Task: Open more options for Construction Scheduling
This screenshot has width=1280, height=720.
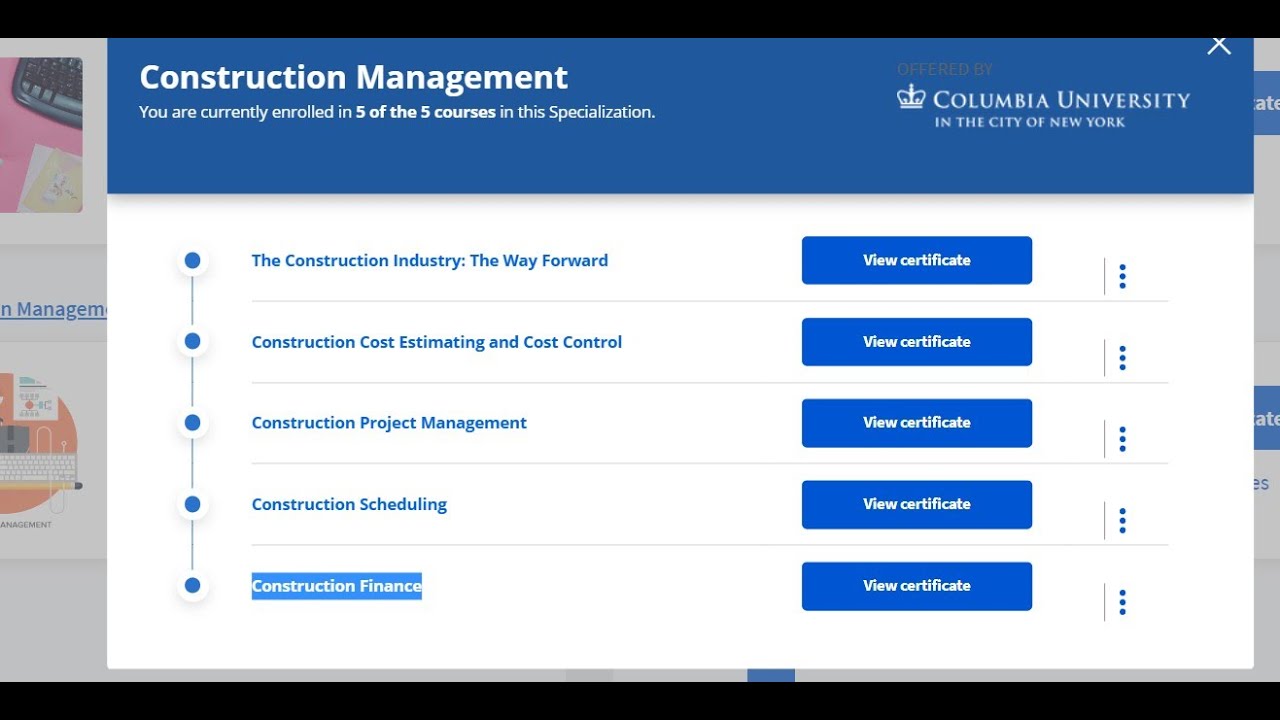Action: [1122, 521]
